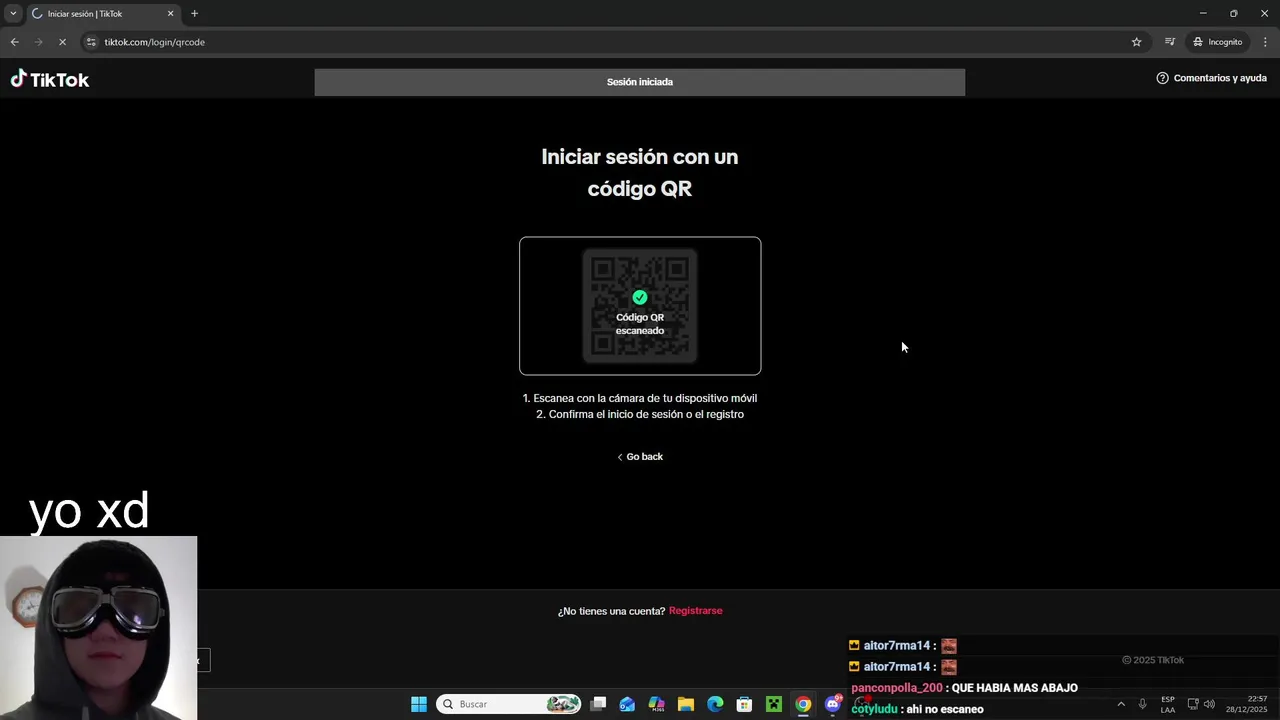Open Chrome three-dot menu

pos(1265,42)
